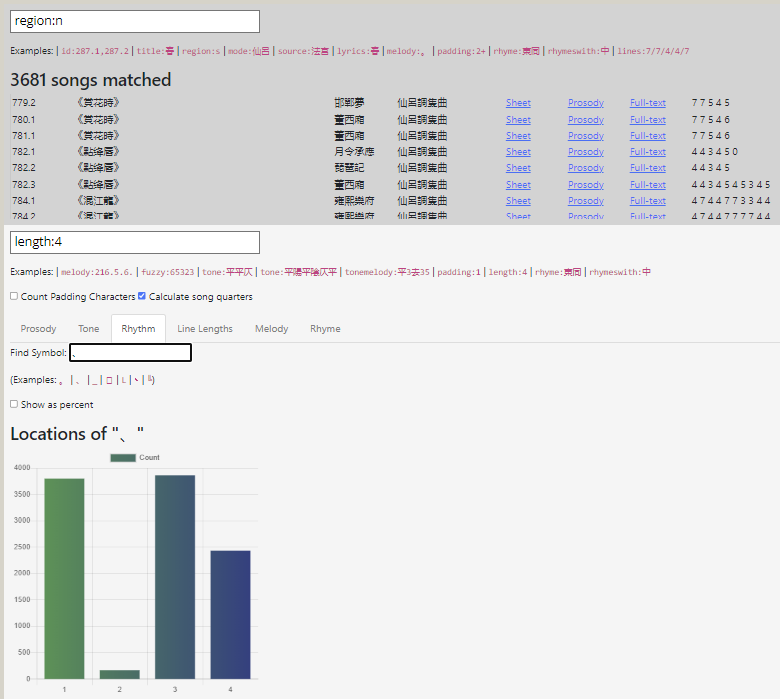Tick the Show as percent checkbox
The width and height of the screenshot is (780, 700).
pos(14,404)
